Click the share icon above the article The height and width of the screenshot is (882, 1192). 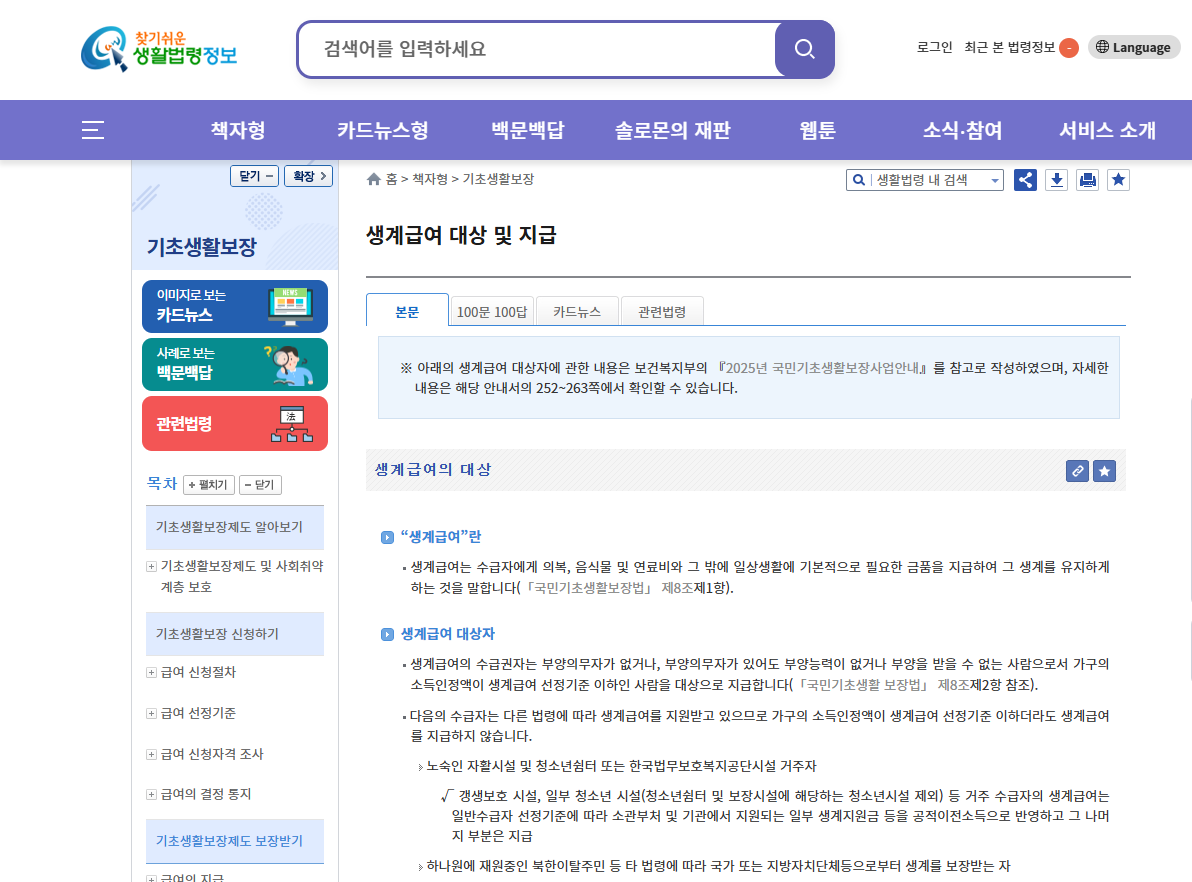[x=1025, y=179]
